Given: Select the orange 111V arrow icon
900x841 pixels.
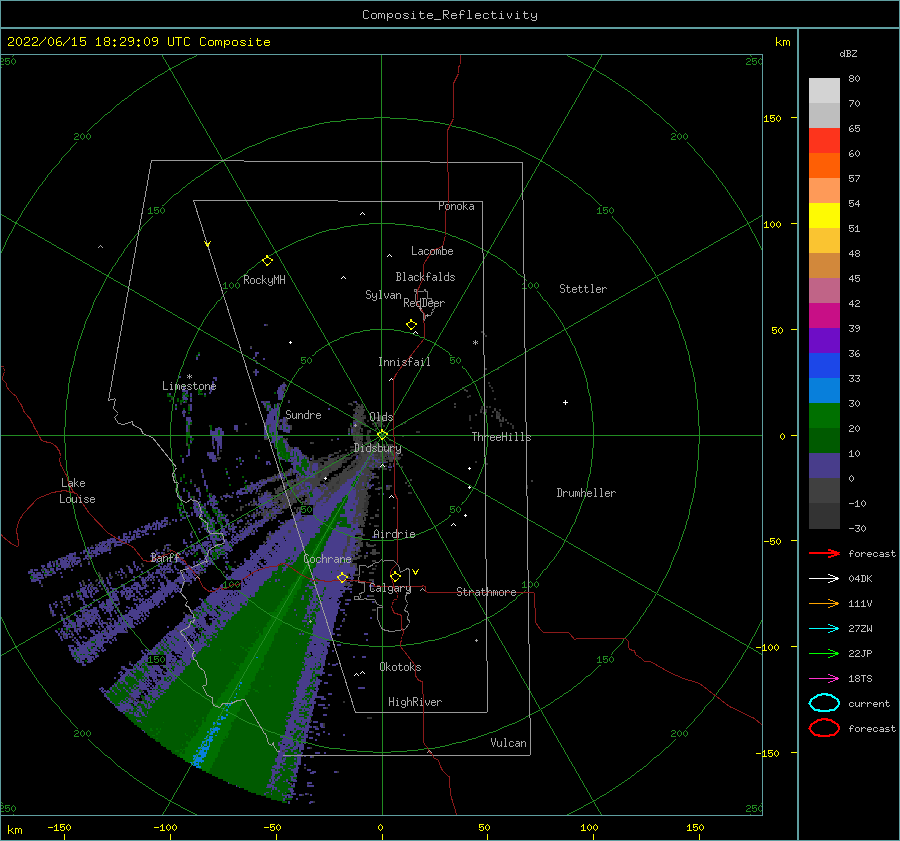Looking at the screenshot, I should coord(824,603).
